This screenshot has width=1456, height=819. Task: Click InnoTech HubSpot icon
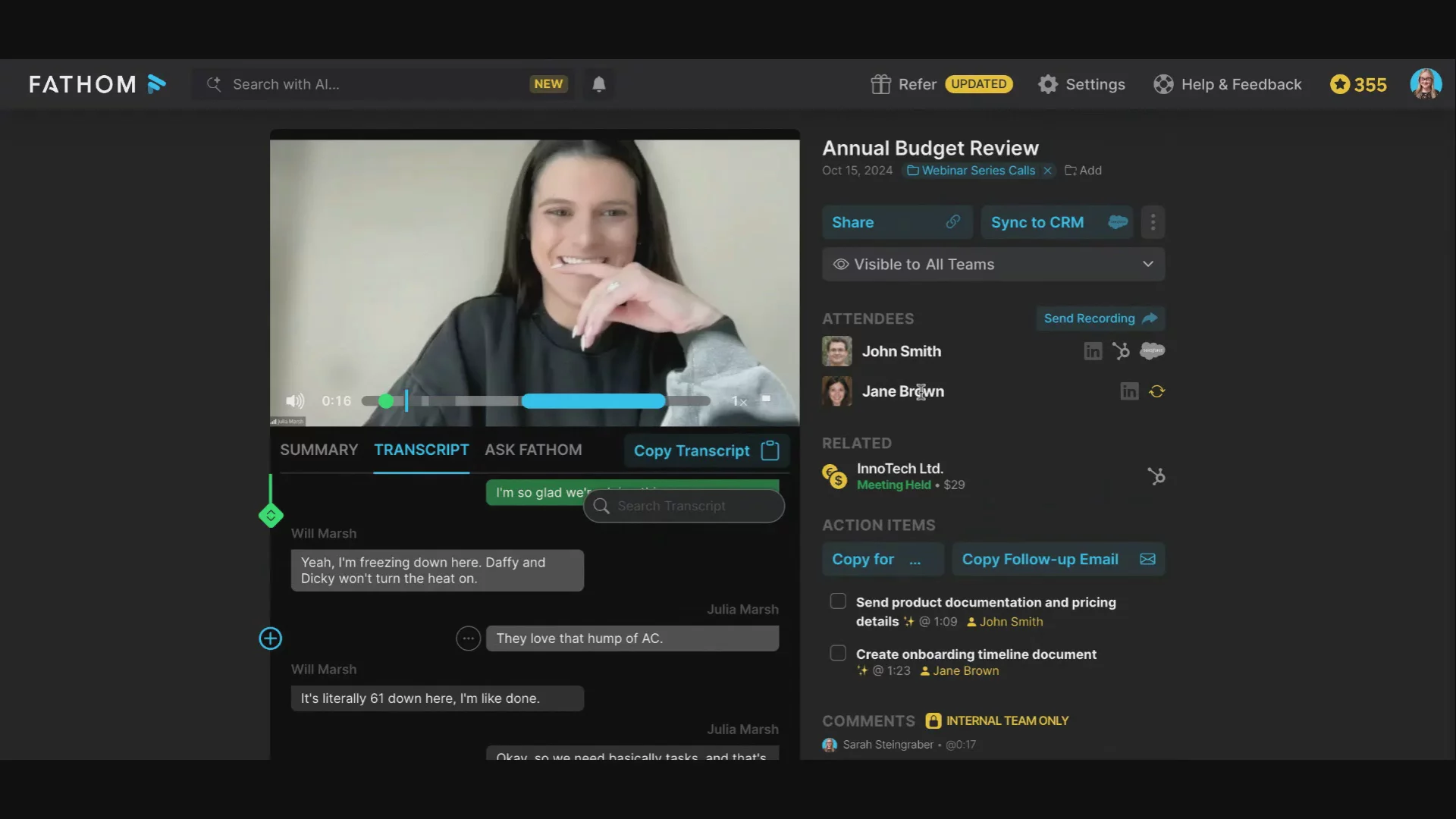pos(1156,476)
